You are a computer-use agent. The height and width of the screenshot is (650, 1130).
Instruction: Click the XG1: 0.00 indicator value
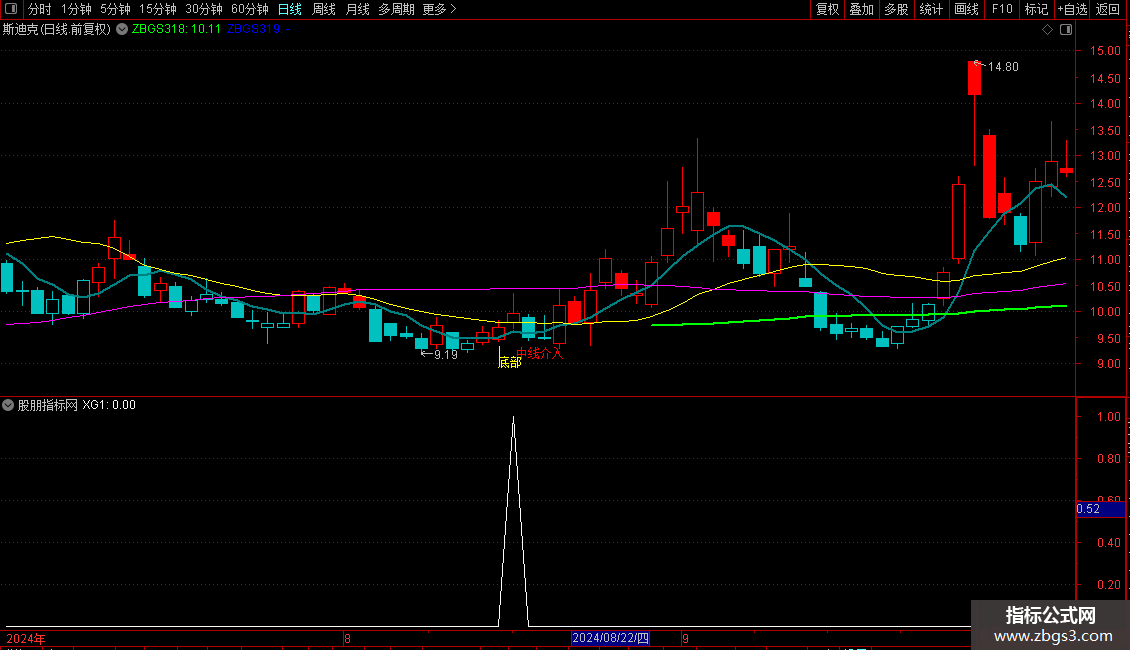[109, 405]
